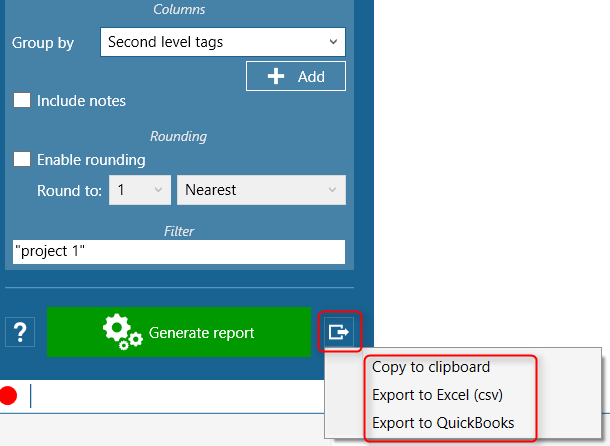Tick the Enable rounding checkbox

pyautogui.click(x=22, y=160)
